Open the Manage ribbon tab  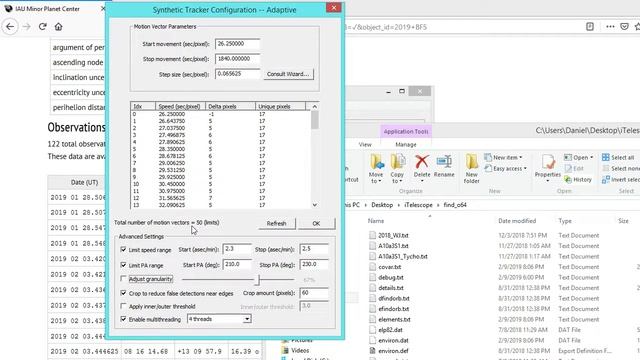(406, 144)
